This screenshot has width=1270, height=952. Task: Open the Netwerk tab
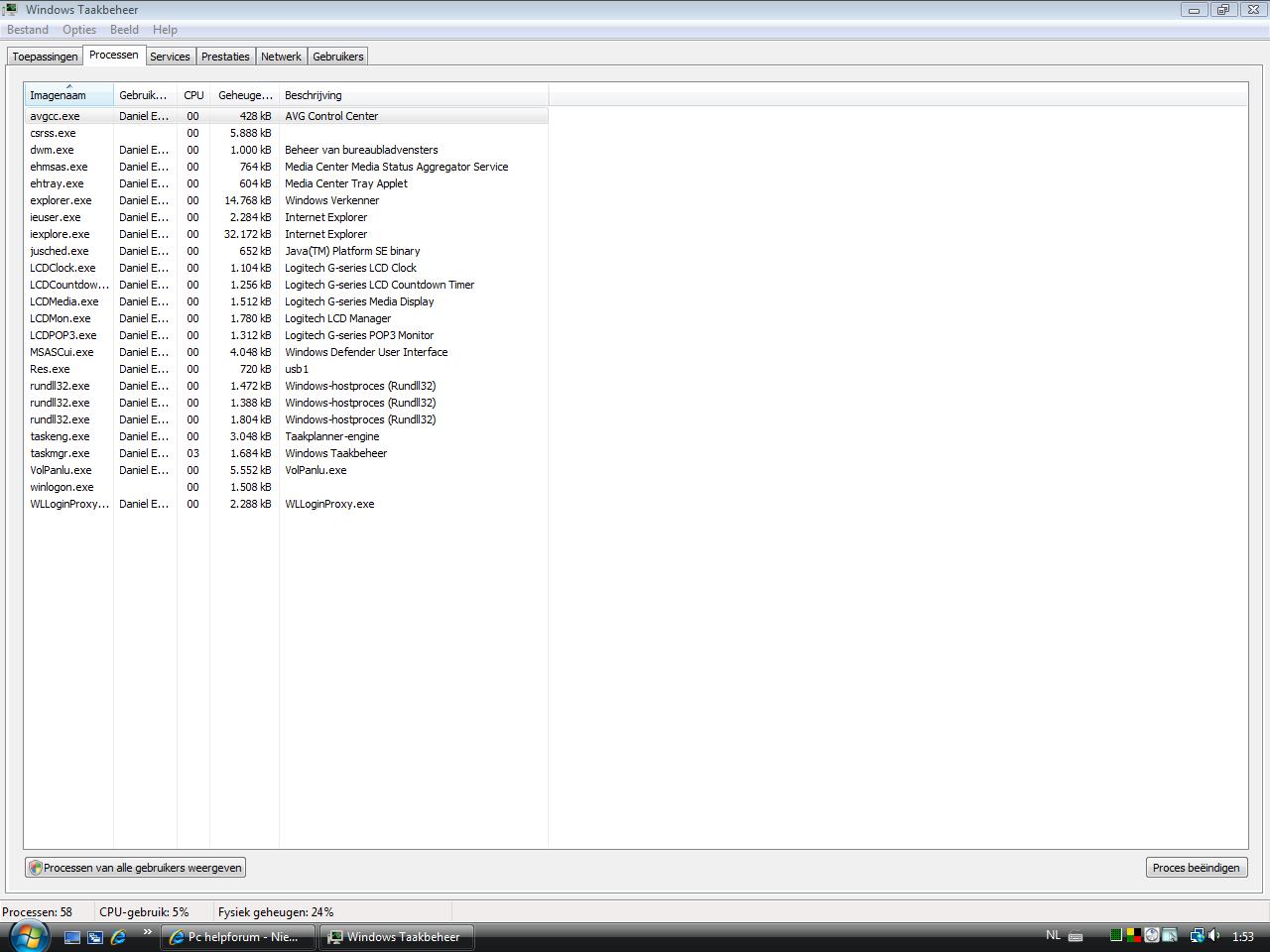(x=281, y=57)
